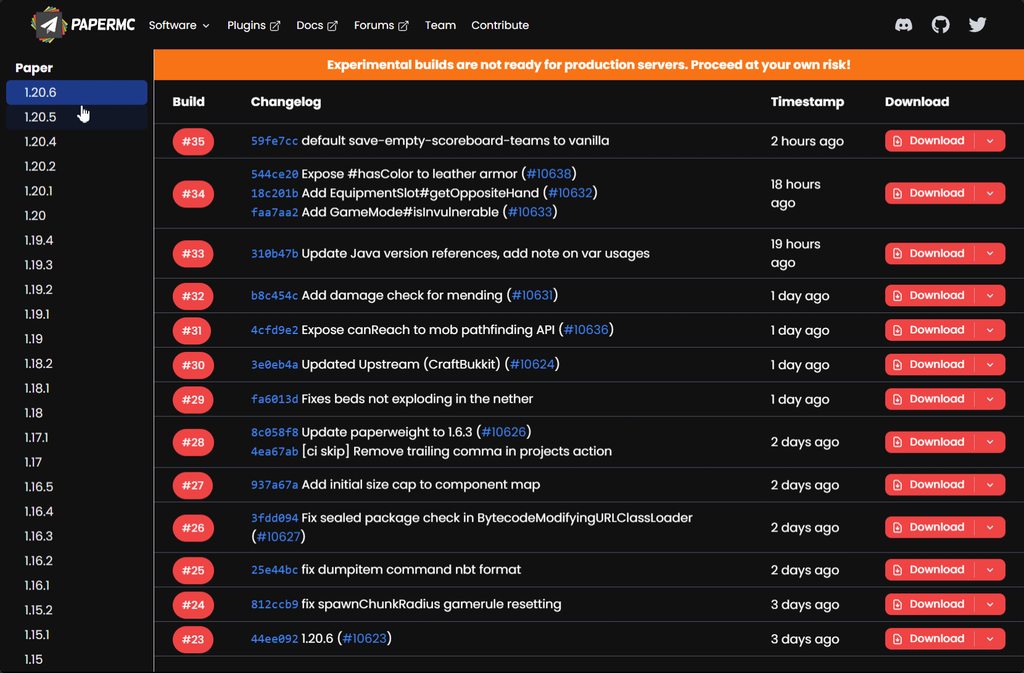
Task: Open commit link 59fe7cc
Action: 274,141
